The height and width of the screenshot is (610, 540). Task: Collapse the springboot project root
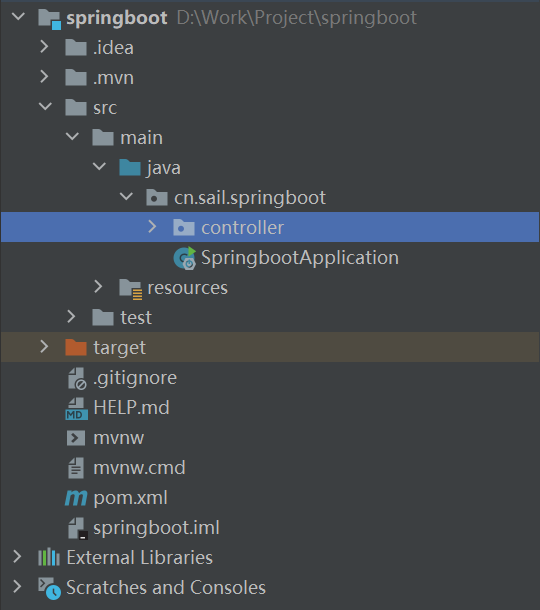point(18,17)
